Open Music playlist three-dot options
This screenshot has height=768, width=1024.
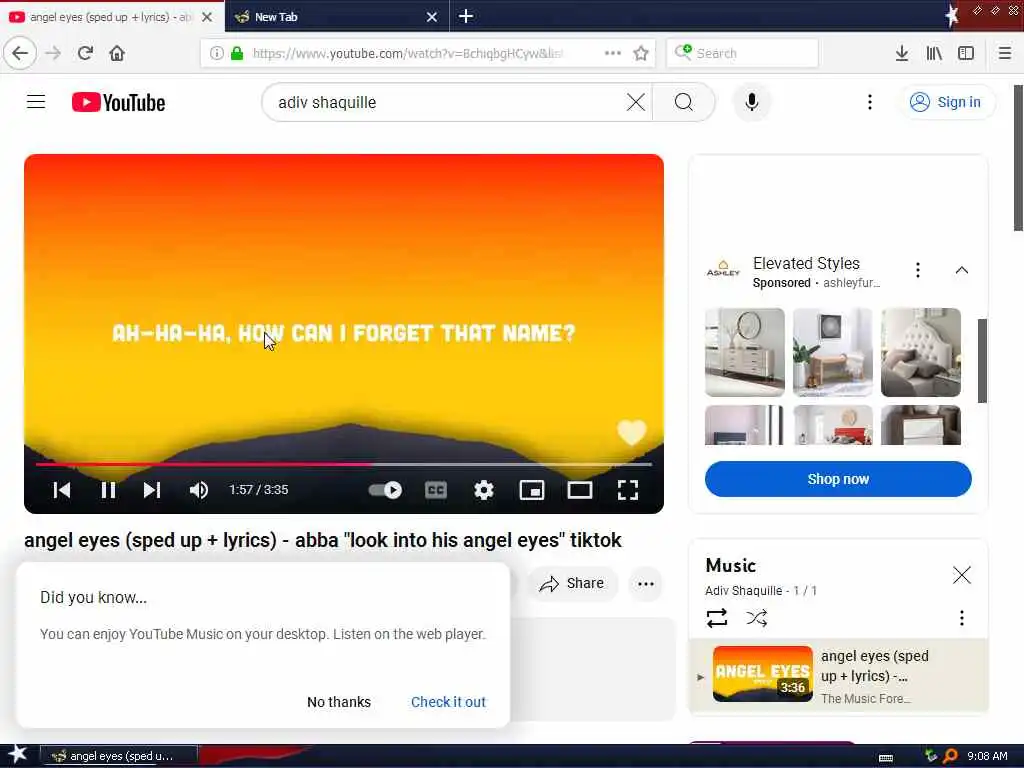961,618
